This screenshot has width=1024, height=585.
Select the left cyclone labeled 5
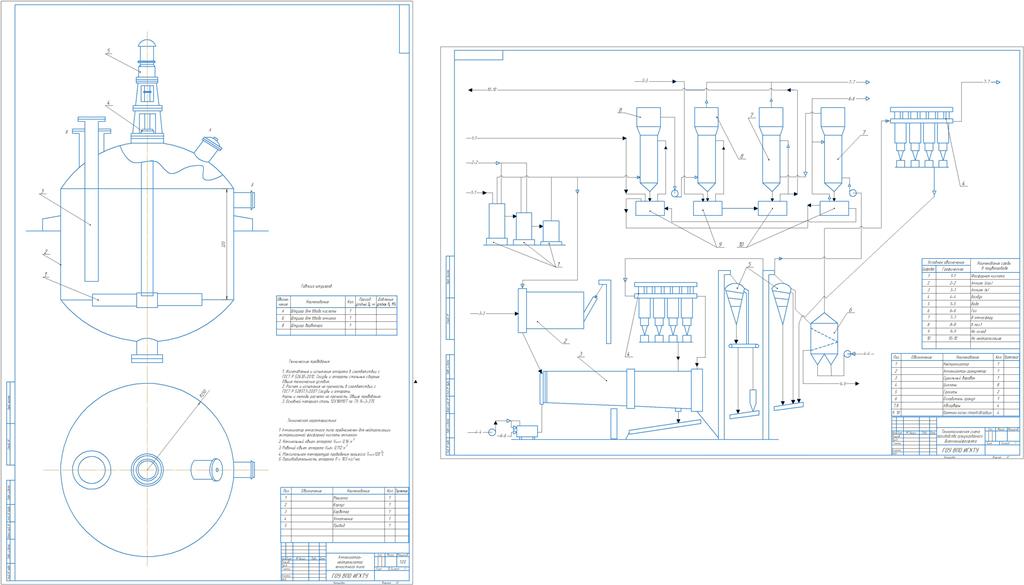pos(736,304)
